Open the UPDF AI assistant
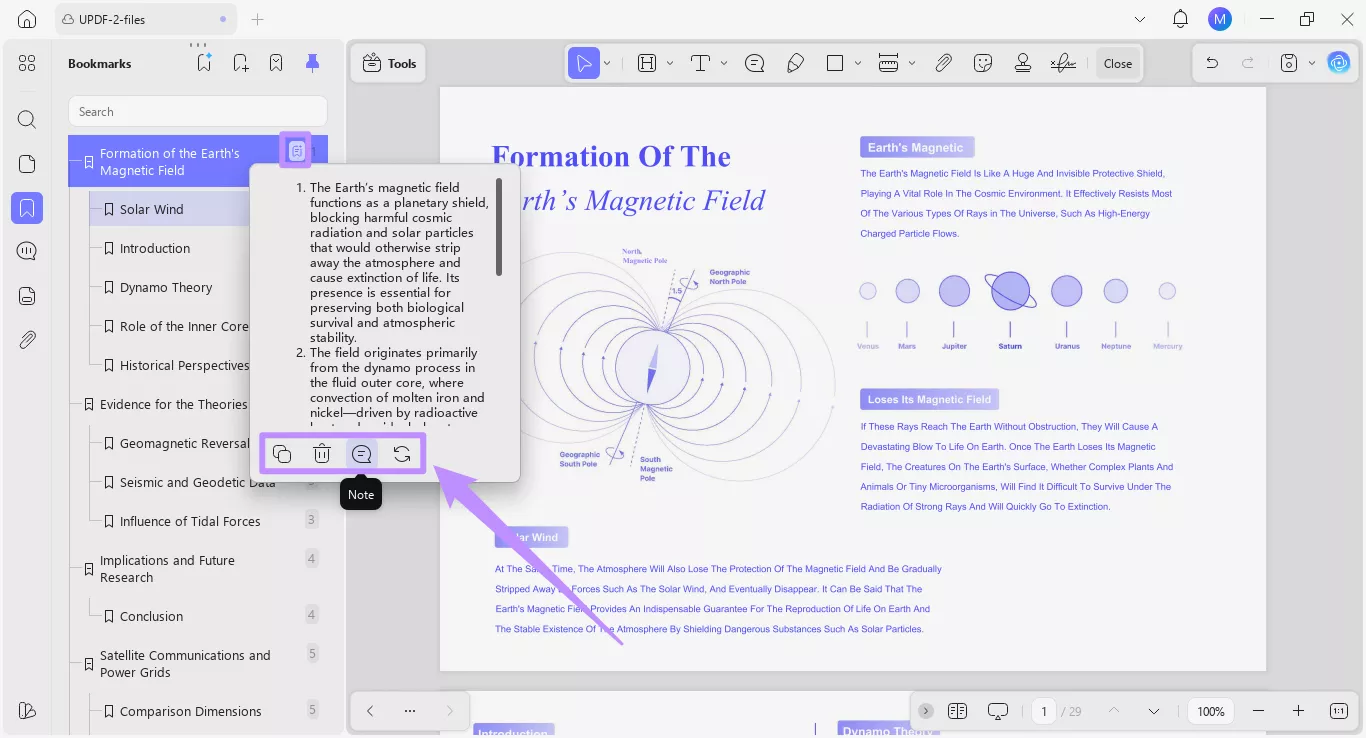This screenshot has height=738, width=1366. (1338, 63)
